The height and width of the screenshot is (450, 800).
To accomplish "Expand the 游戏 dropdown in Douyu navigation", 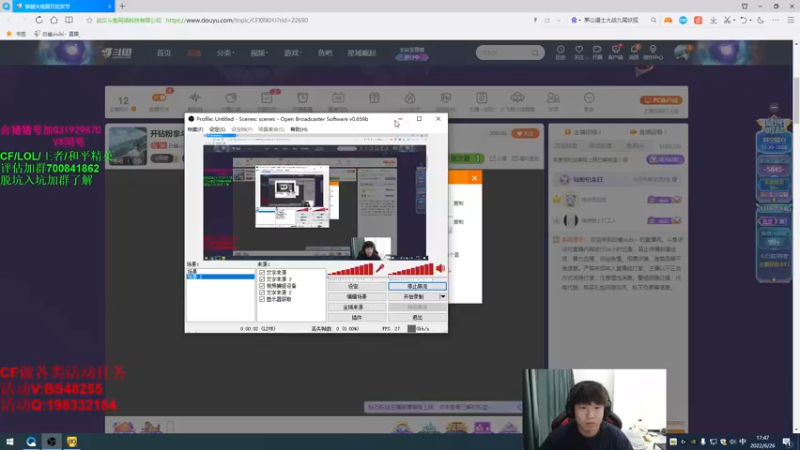I will tap(293, 53).
